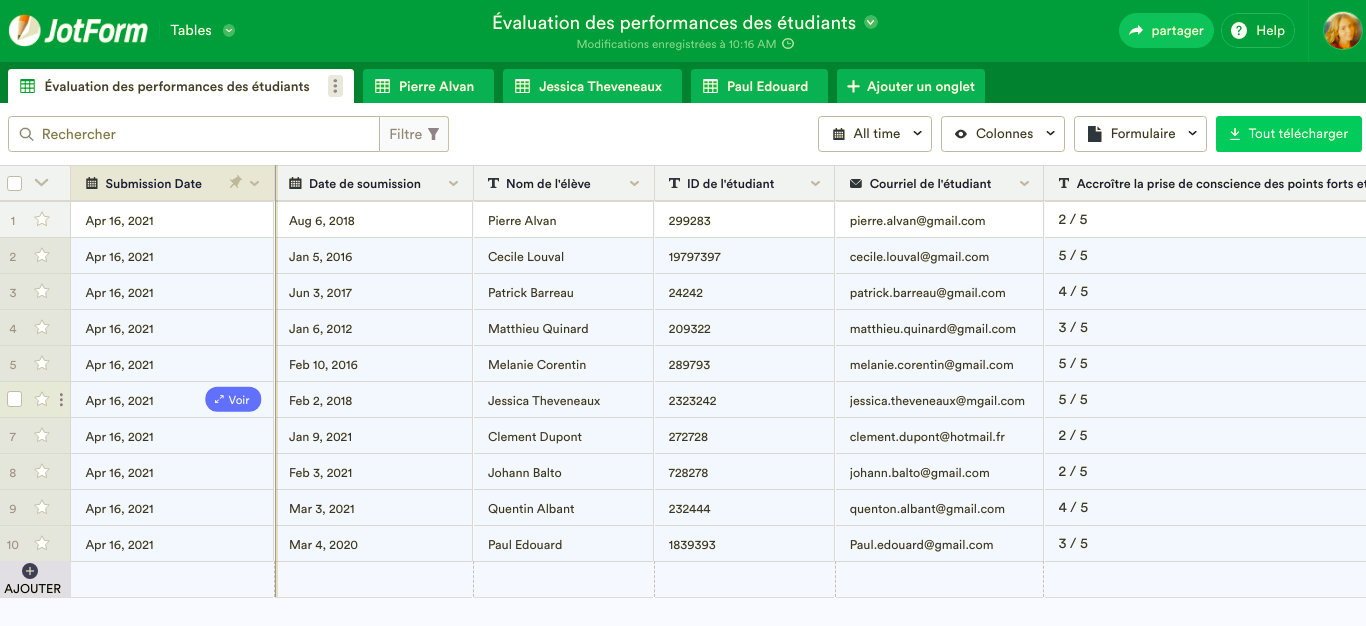Click pin icon on Submission Date column

pos(235,183)
